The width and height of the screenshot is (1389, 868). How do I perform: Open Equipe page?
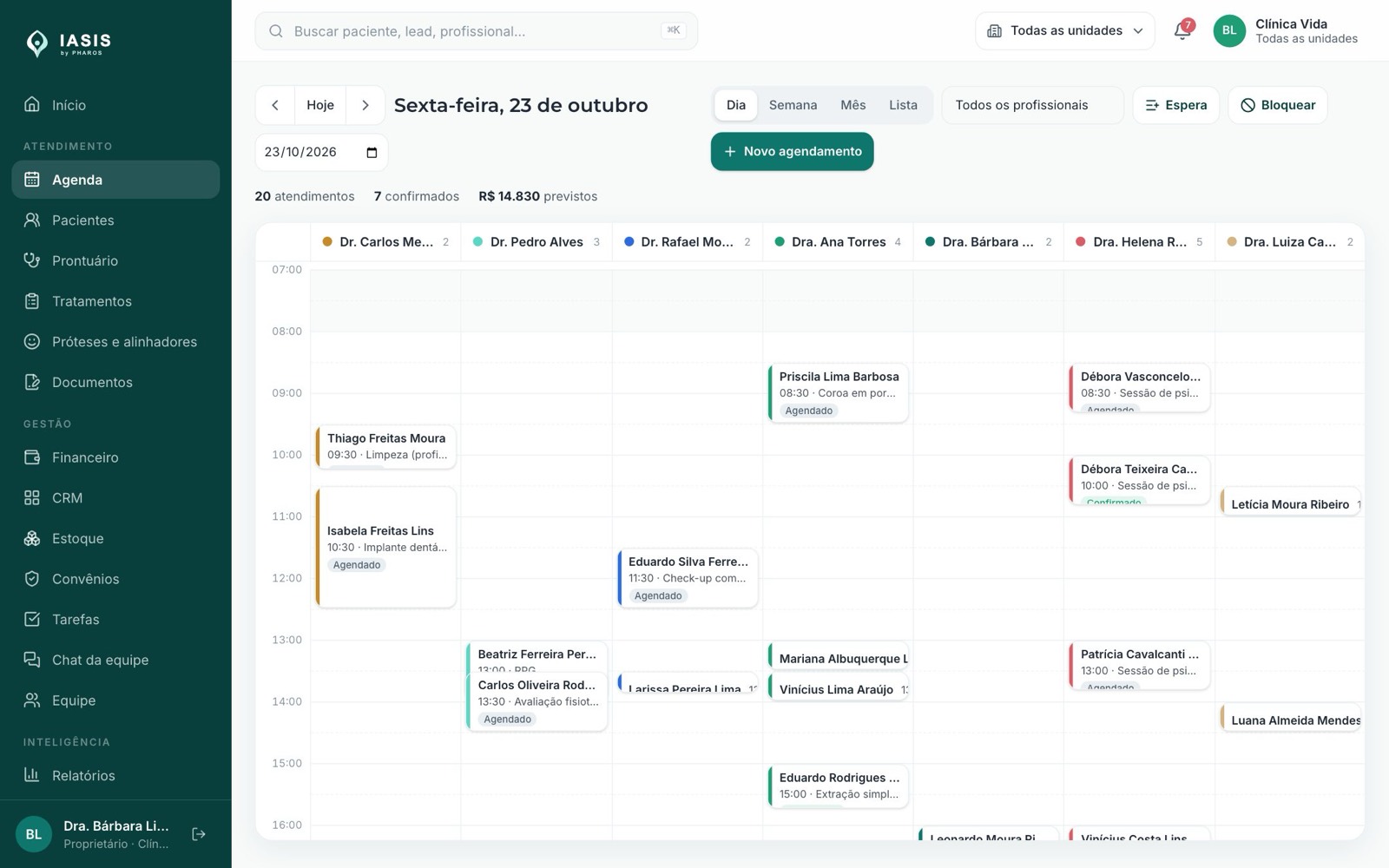[x=115, y=700]
